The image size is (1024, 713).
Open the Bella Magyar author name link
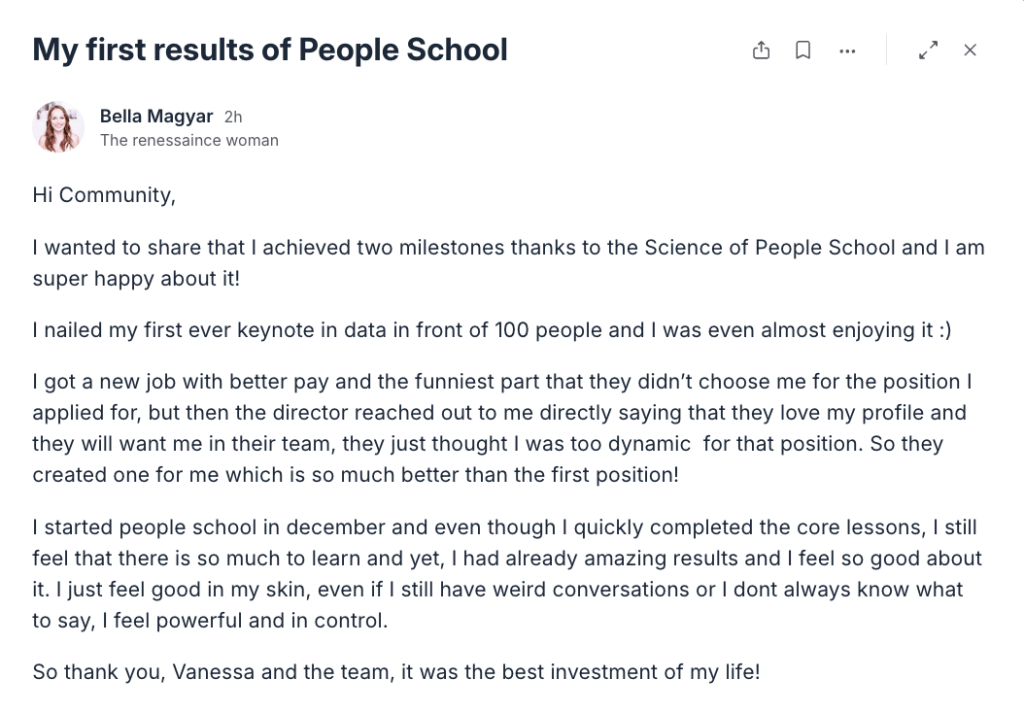[156, 116]
